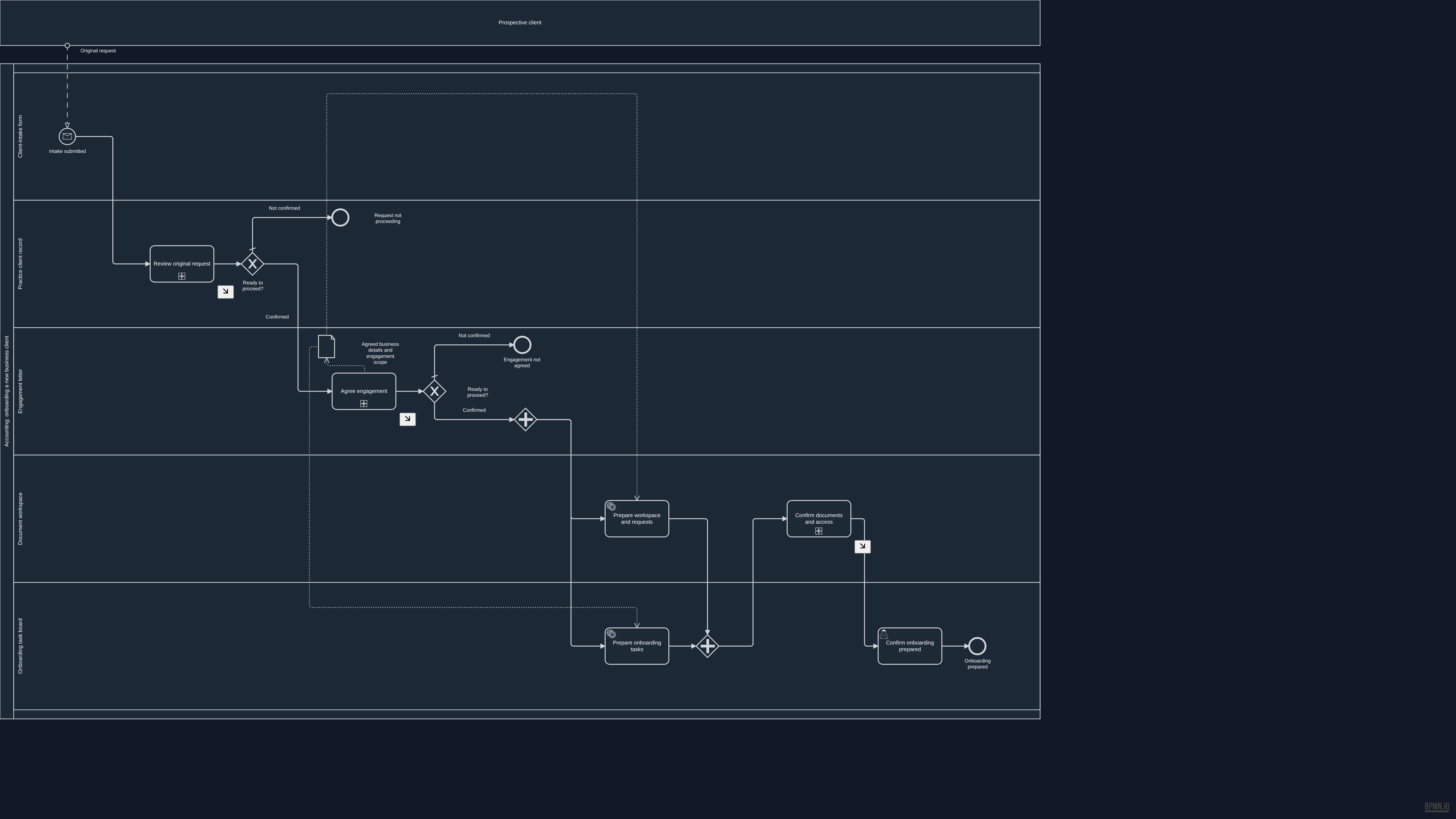Viewport: 1456px width, 819px height.
Task: Open drilldown arrow below Agree engagement
Action: pyautogui.click(x=407, y=419)
